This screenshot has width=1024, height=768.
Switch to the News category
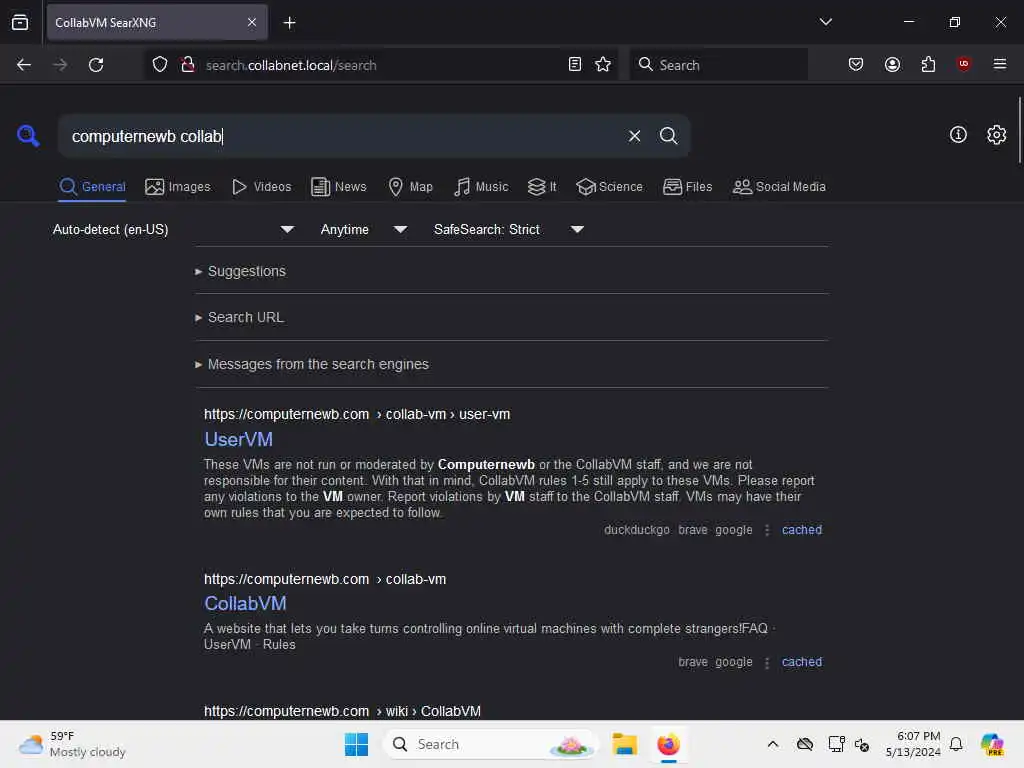(x=338, y=187)
